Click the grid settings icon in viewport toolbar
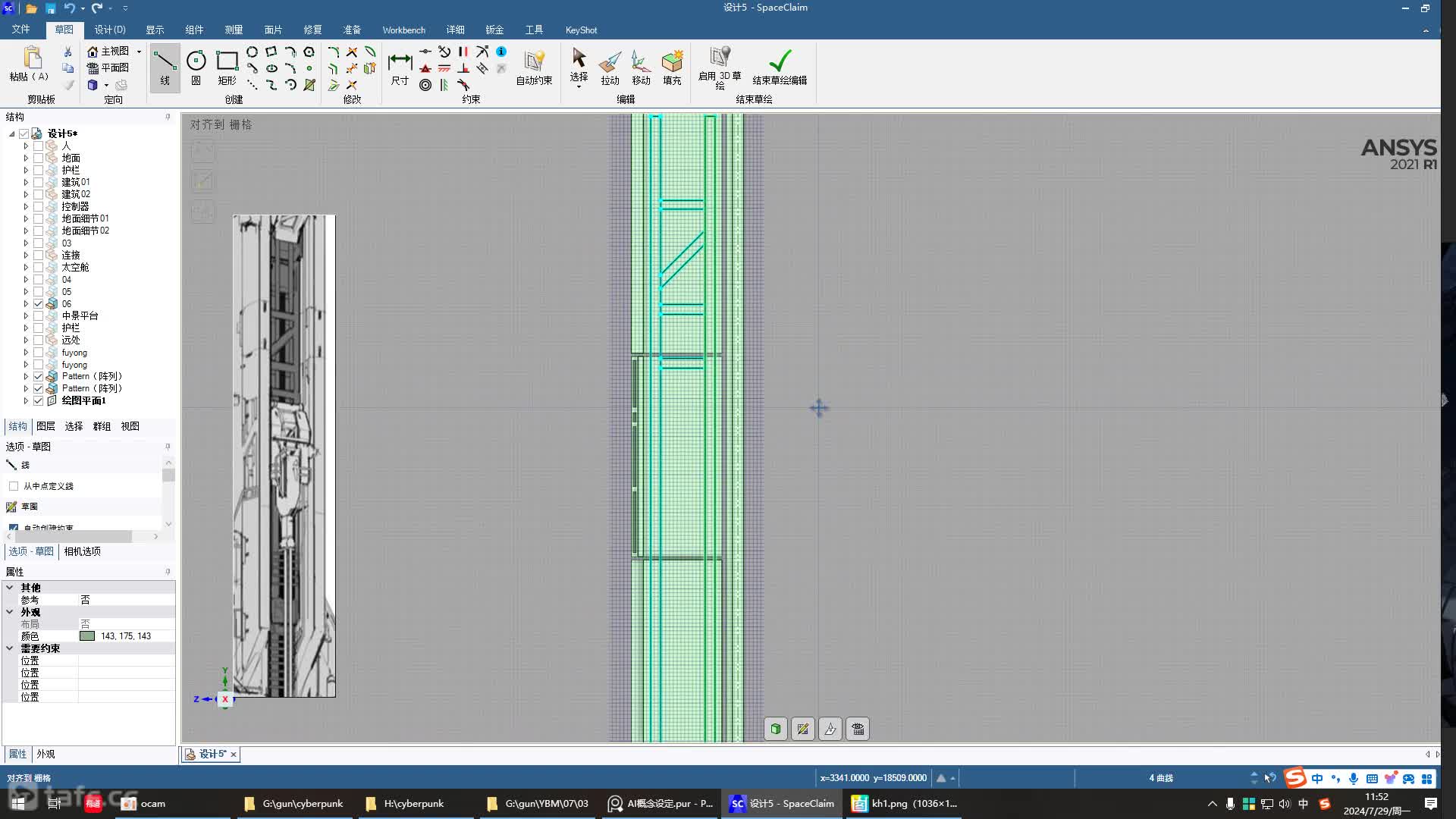The height and width of the screenshot is (819, 1456). (x=858, y=729)
